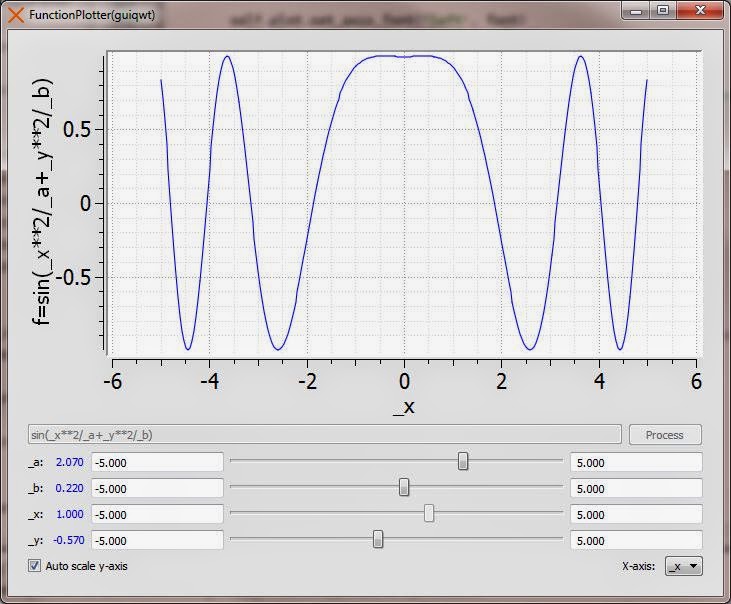Click the _x slider handle

[429, 513]
